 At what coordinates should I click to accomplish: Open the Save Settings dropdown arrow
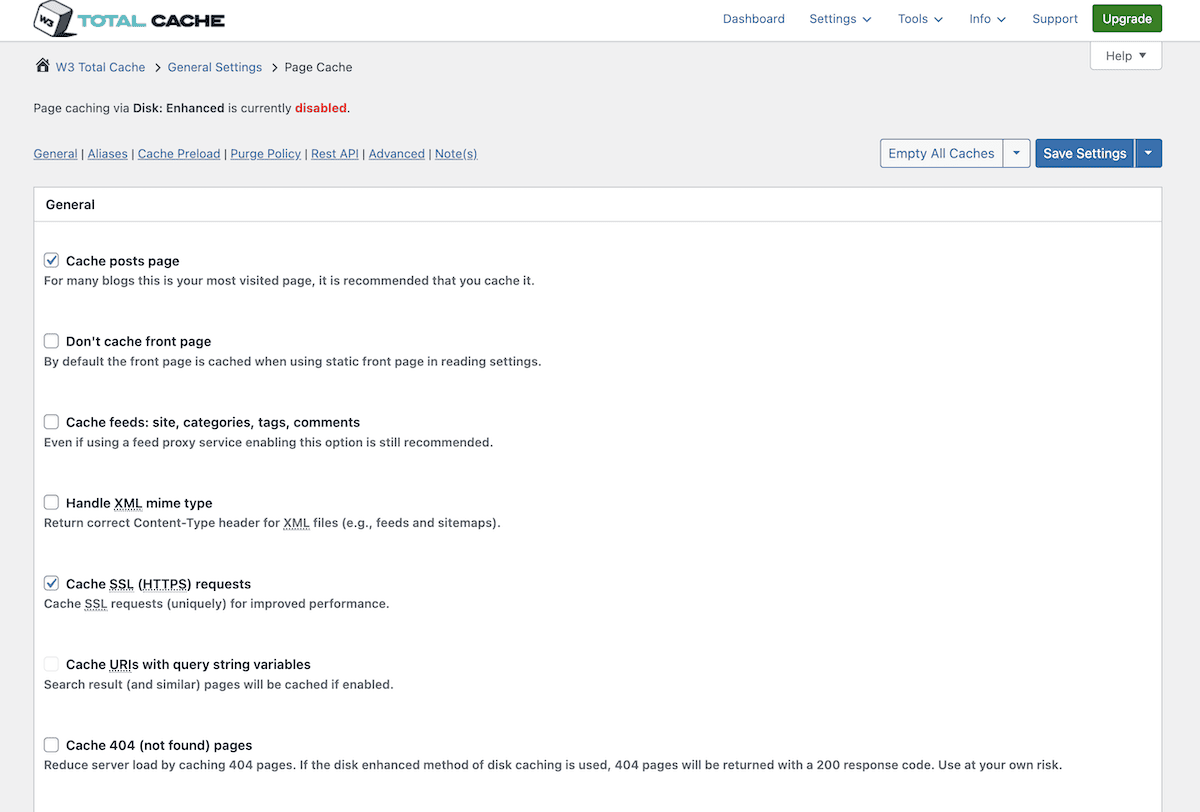tap(1148, 153)
